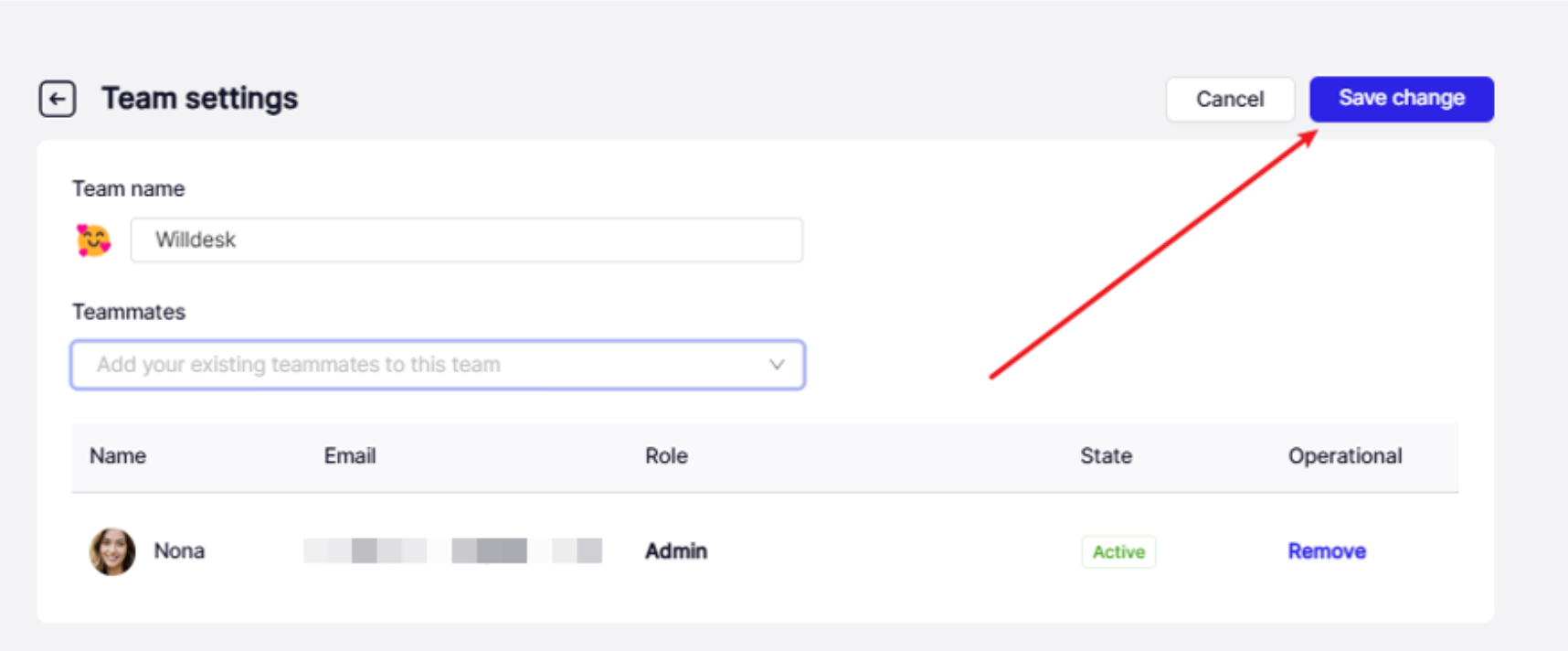Click the Admin role label
This screenshot has width=1568, height=651.
click(676, 551)
